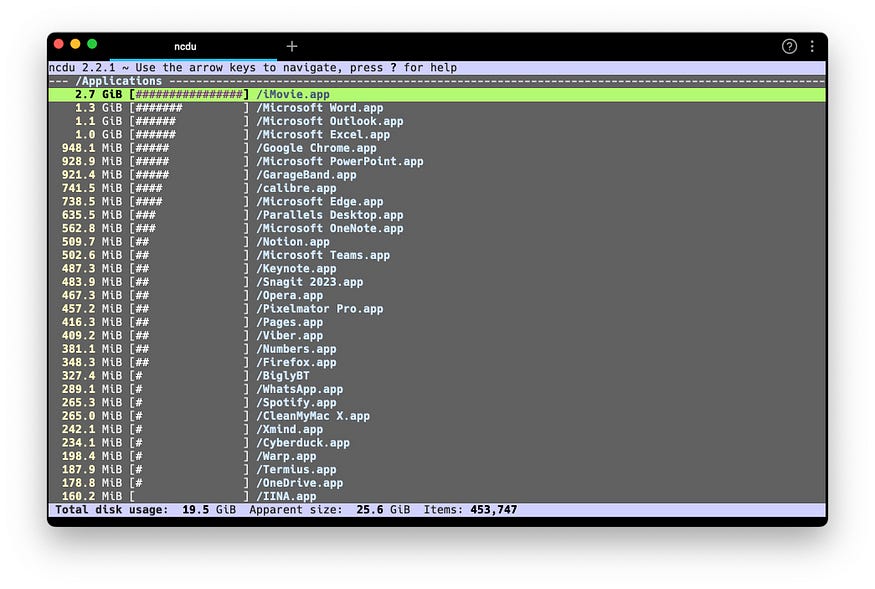Select the /Firefox.app entry

click(x=437, y=362)
